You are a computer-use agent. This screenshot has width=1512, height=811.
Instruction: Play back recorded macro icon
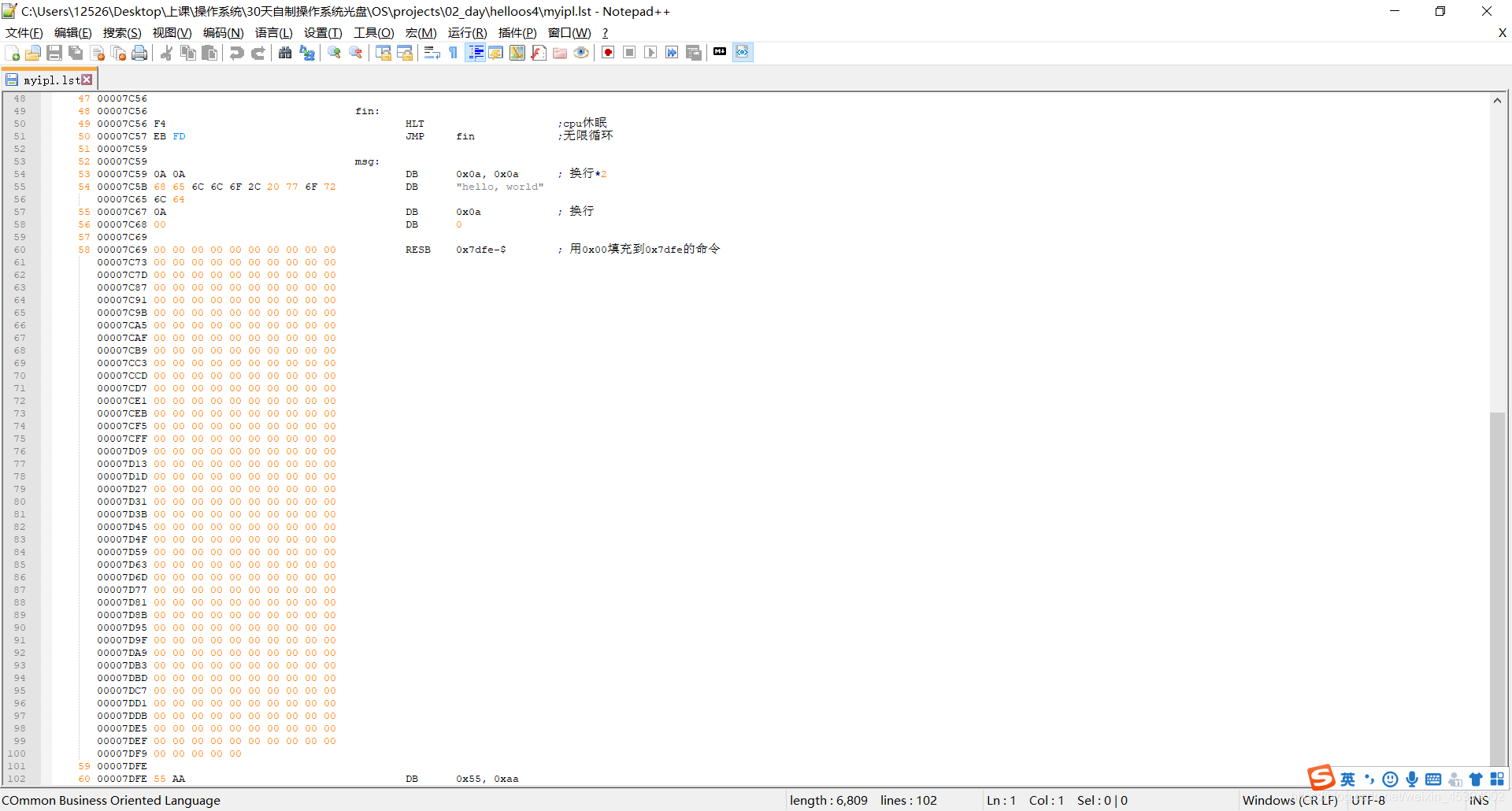[650, 53]
